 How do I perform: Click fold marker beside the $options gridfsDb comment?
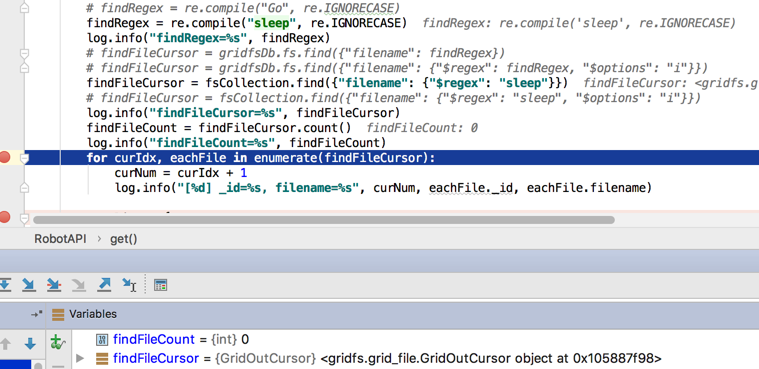point(24,68)
